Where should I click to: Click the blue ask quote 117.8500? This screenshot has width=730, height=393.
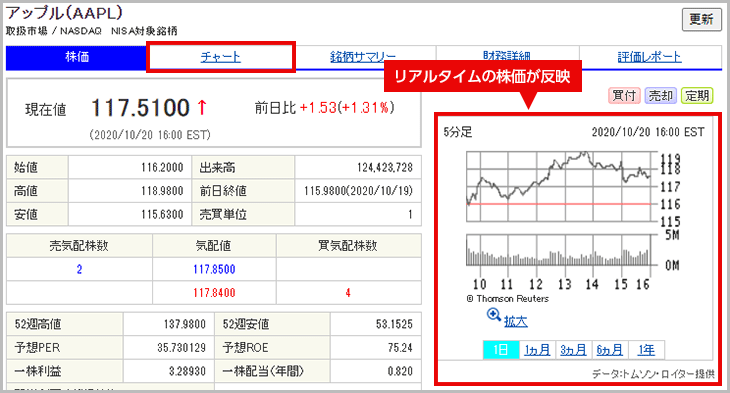[x=214, y=269]
